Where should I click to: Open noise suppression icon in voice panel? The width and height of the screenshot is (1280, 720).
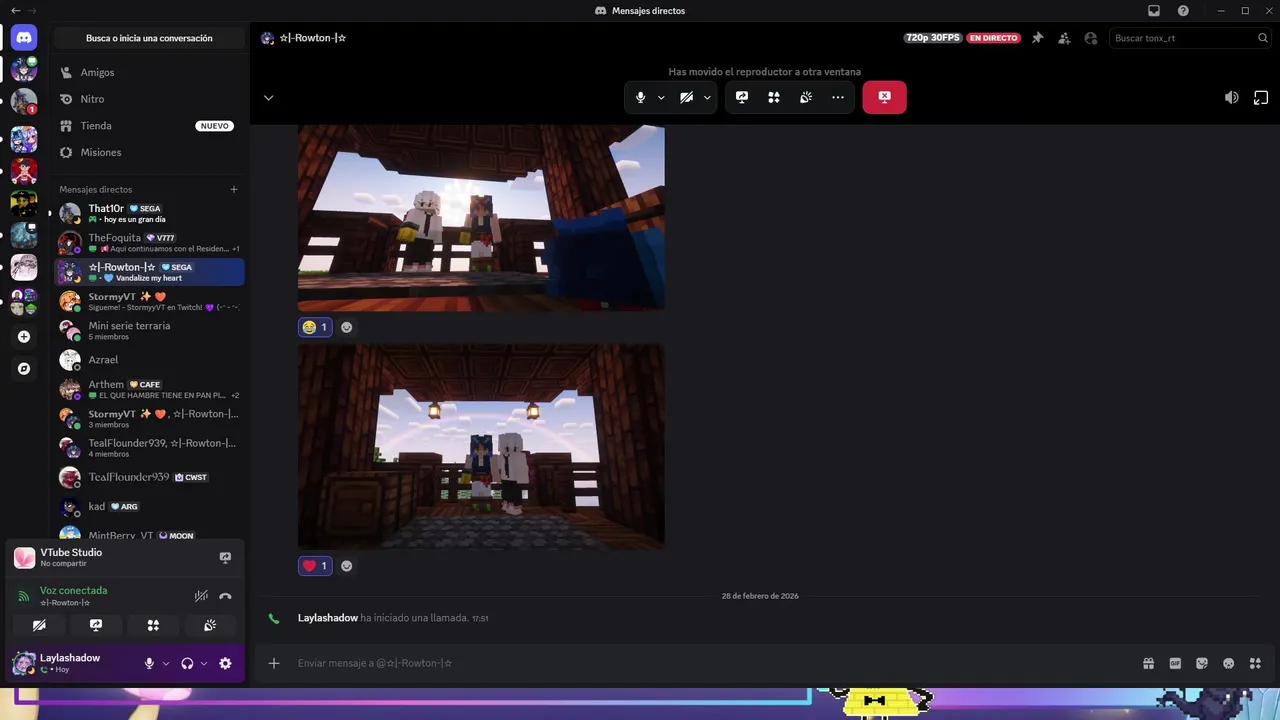point(201,596)
